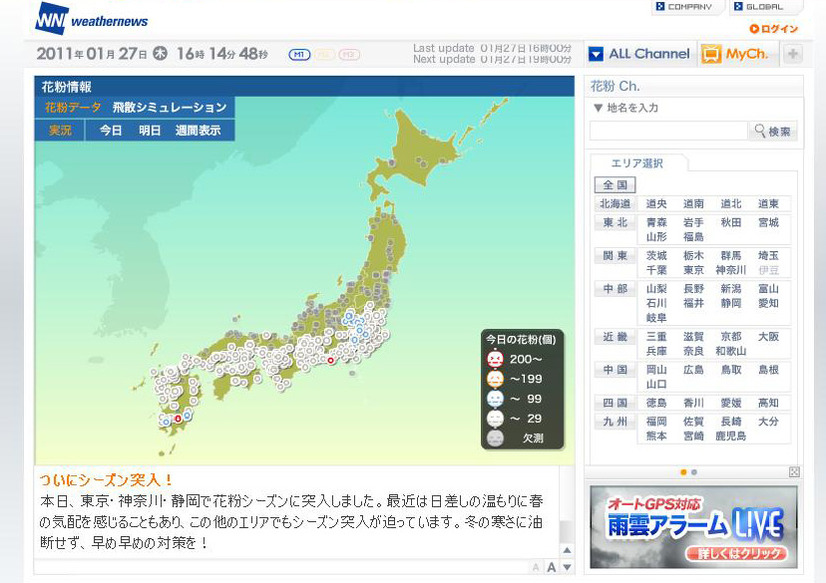Select the 明日 forecast view
826x583 pixels.
150,130
